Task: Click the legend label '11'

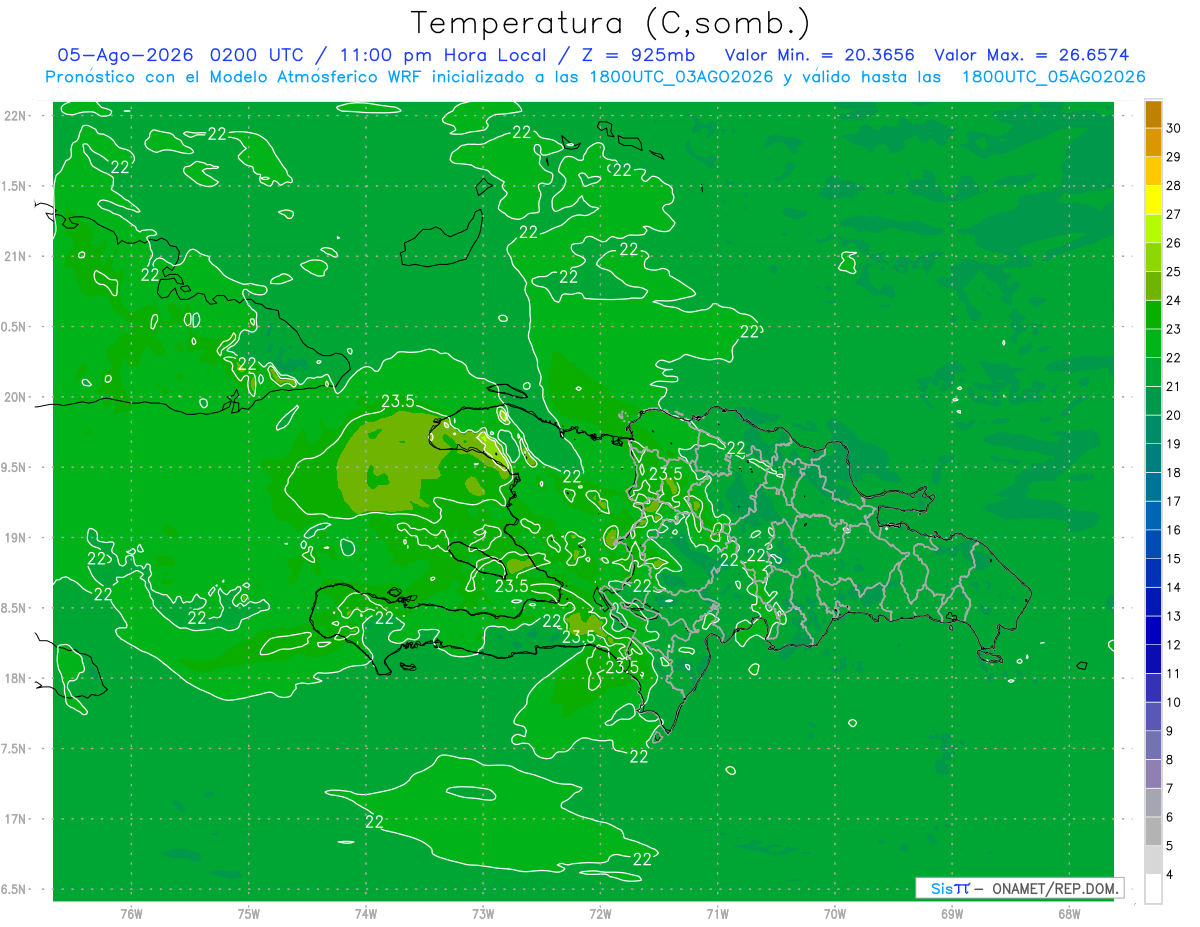Action: click(1173, 673)
